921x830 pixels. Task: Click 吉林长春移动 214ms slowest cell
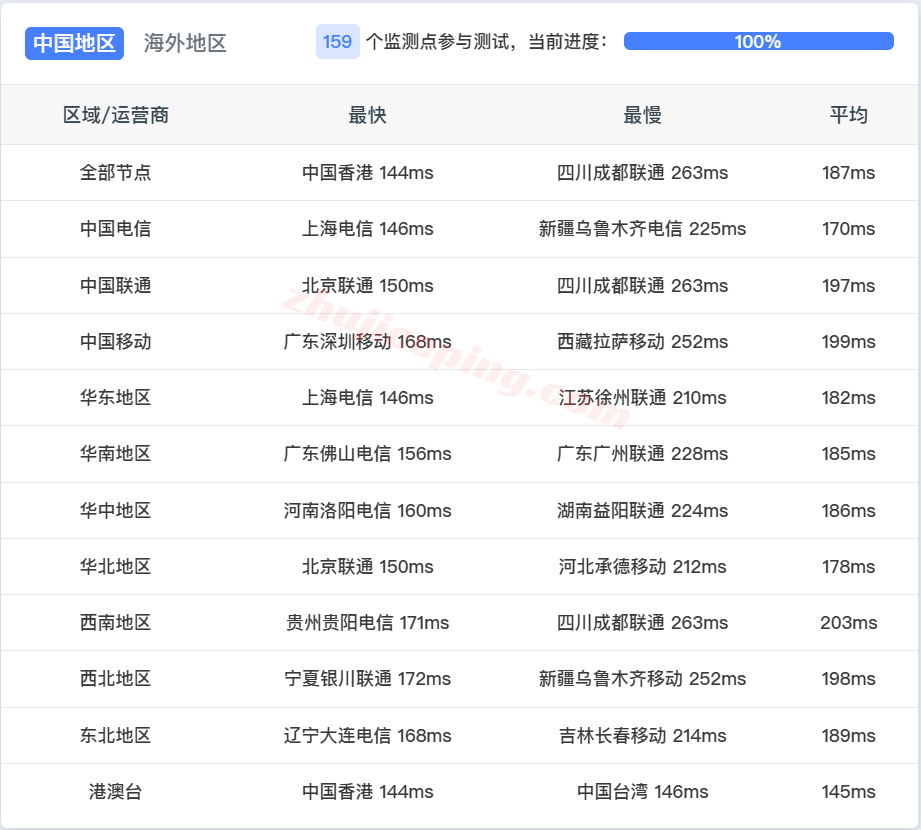point(643,735)
